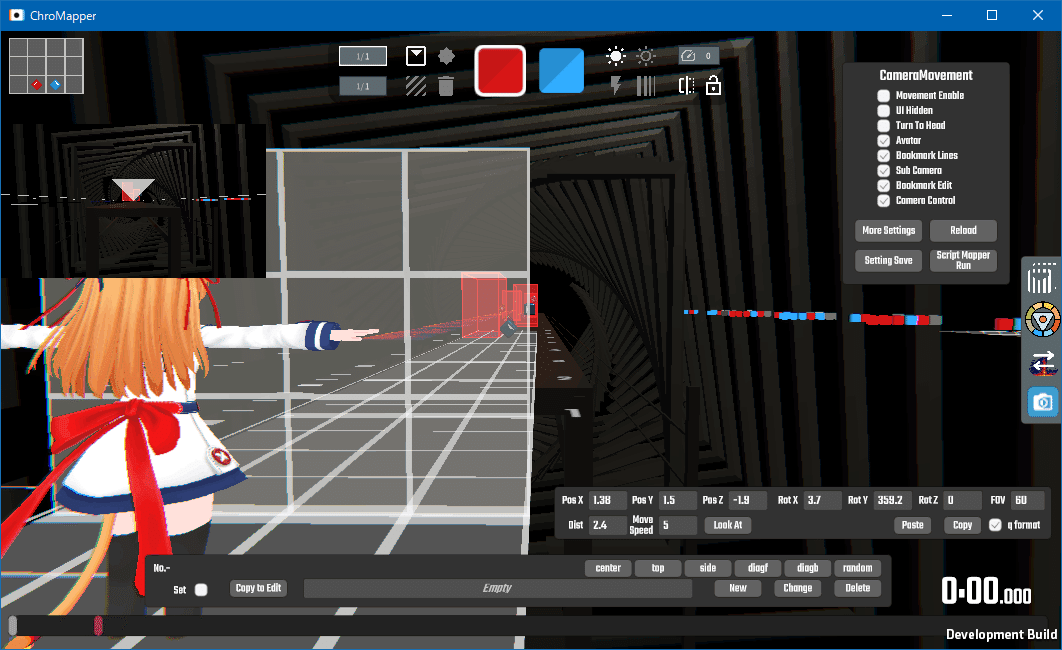This screenshot has height=650, width=1062.
Task: Open the counters stats icon in side tab
Action: click(1042, 278)
